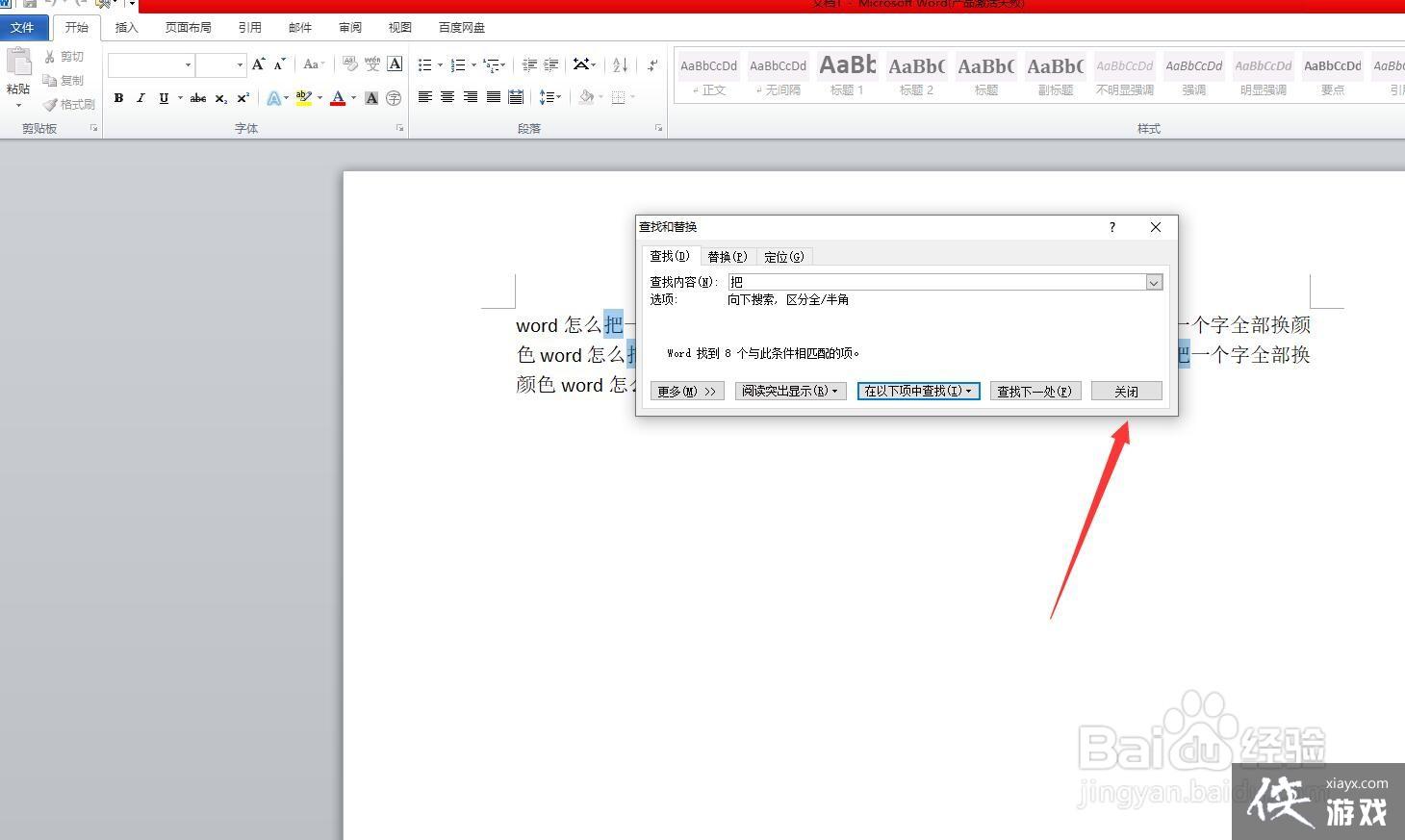Screen dimensions: 1405x840
Task: Click the Clear Formatting eraser icon
Action: 349,64
